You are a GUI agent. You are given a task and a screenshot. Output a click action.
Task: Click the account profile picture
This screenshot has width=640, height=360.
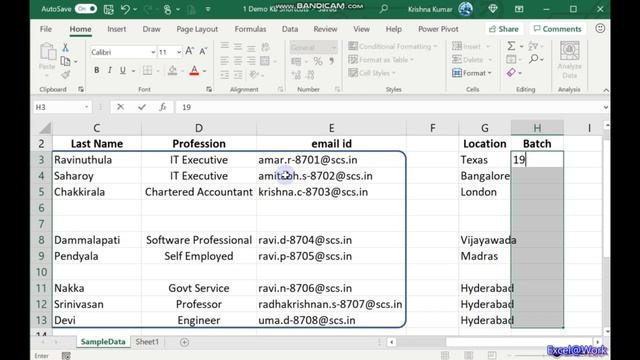465,9
